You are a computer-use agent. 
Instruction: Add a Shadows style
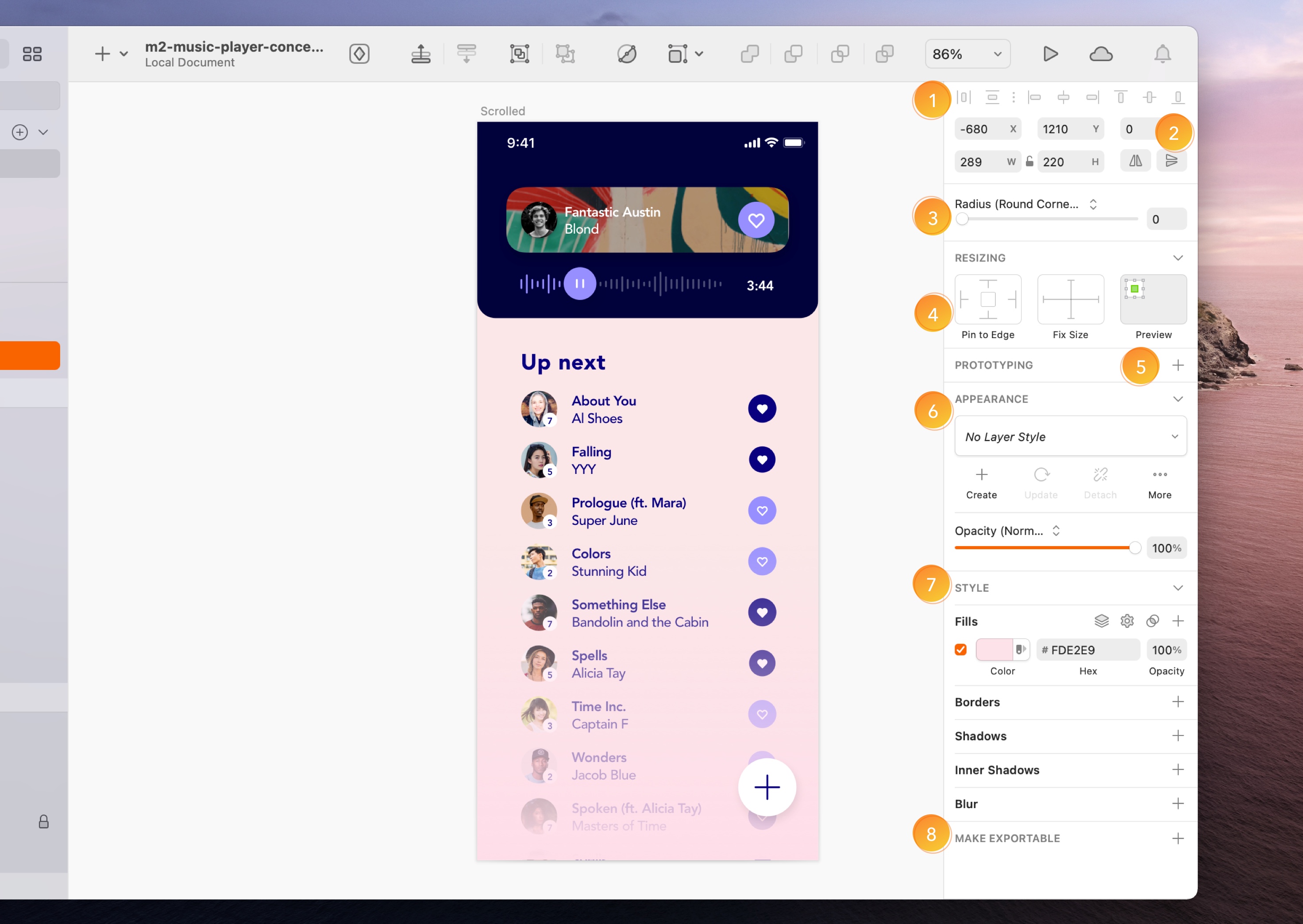click(x=1177, y=735)
